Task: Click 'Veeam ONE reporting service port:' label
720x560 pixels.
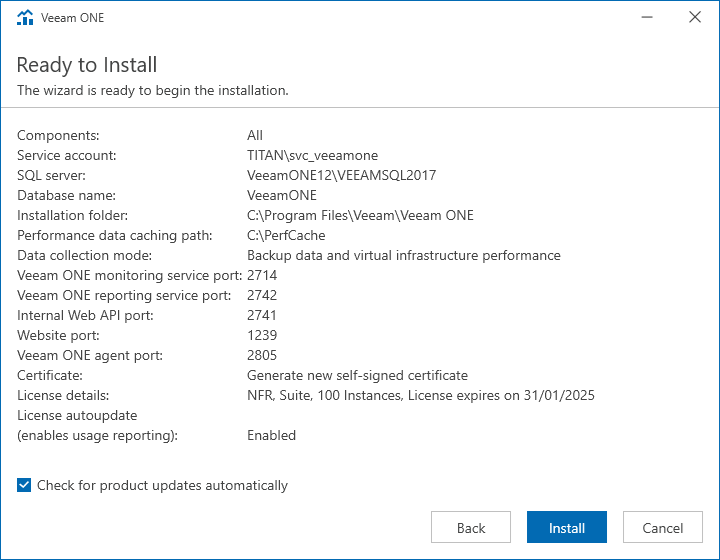Action: (x=124, y=295)
